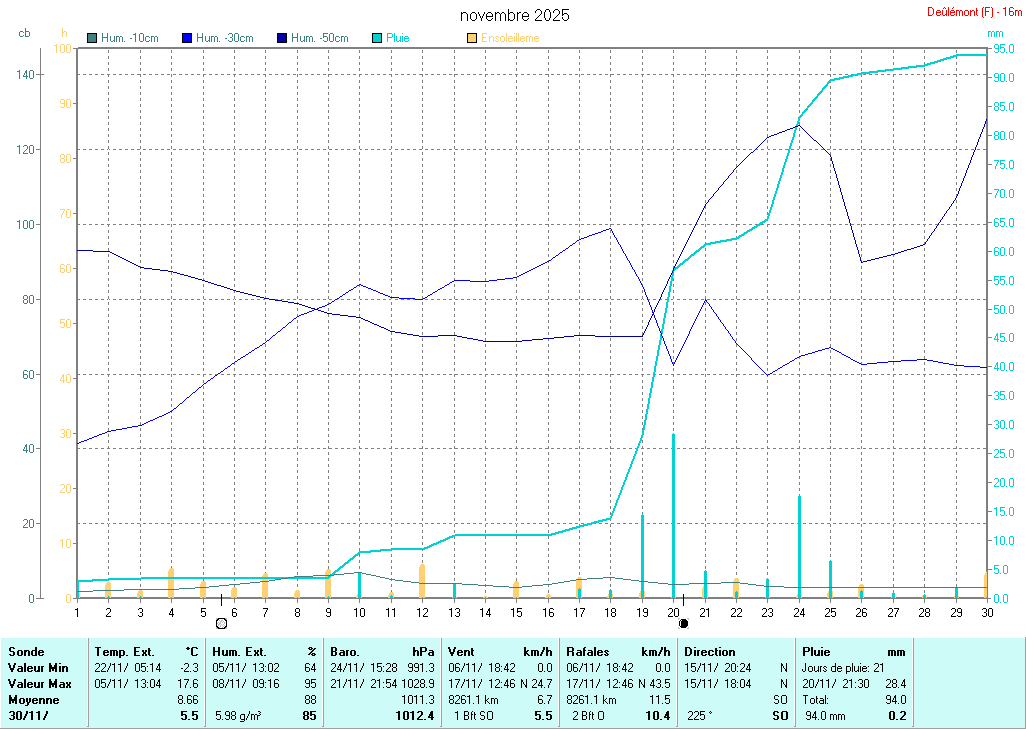Click the Hum. -50cm legend color square

click(x=283, y=38)
